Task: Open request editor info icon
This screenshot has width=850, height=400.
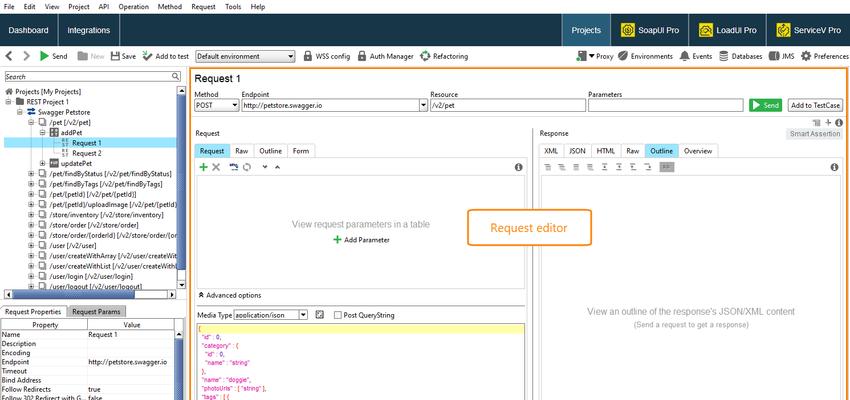Action: pos(518,167)
